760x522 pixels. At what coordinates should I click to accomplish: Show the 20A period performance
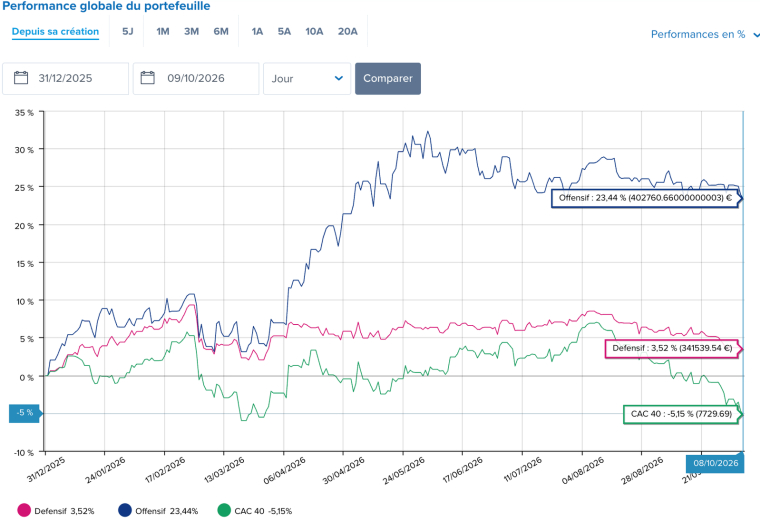pyautogui.click(x=348, y=32)
